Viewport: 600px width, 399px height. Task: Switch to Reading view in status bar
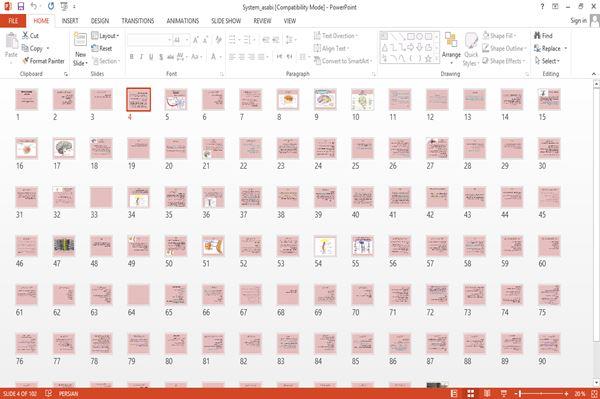coord(487,394)
